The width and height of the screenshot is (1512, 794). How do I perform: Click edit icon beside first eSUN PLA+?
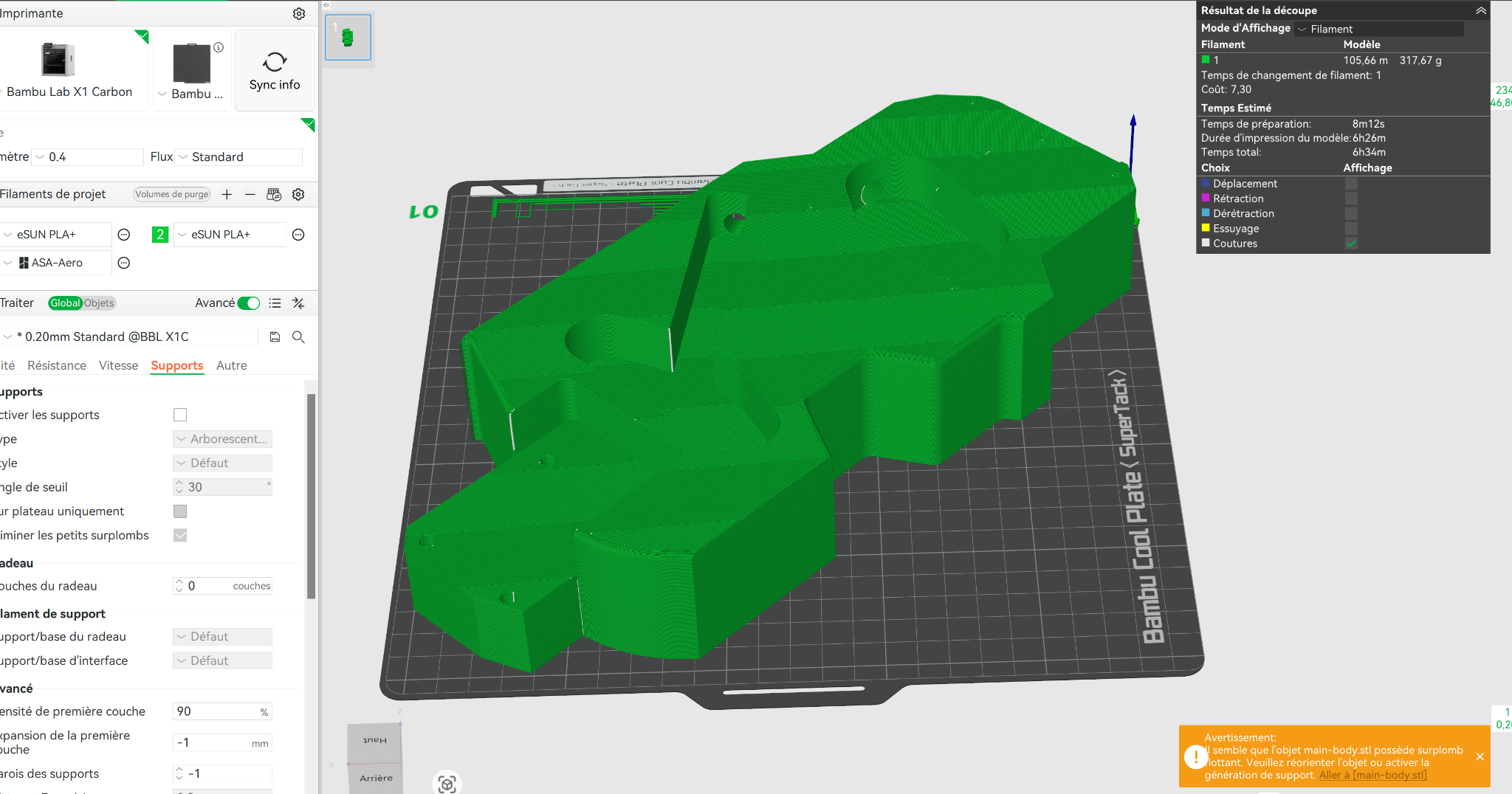click(x=124, y=235)
